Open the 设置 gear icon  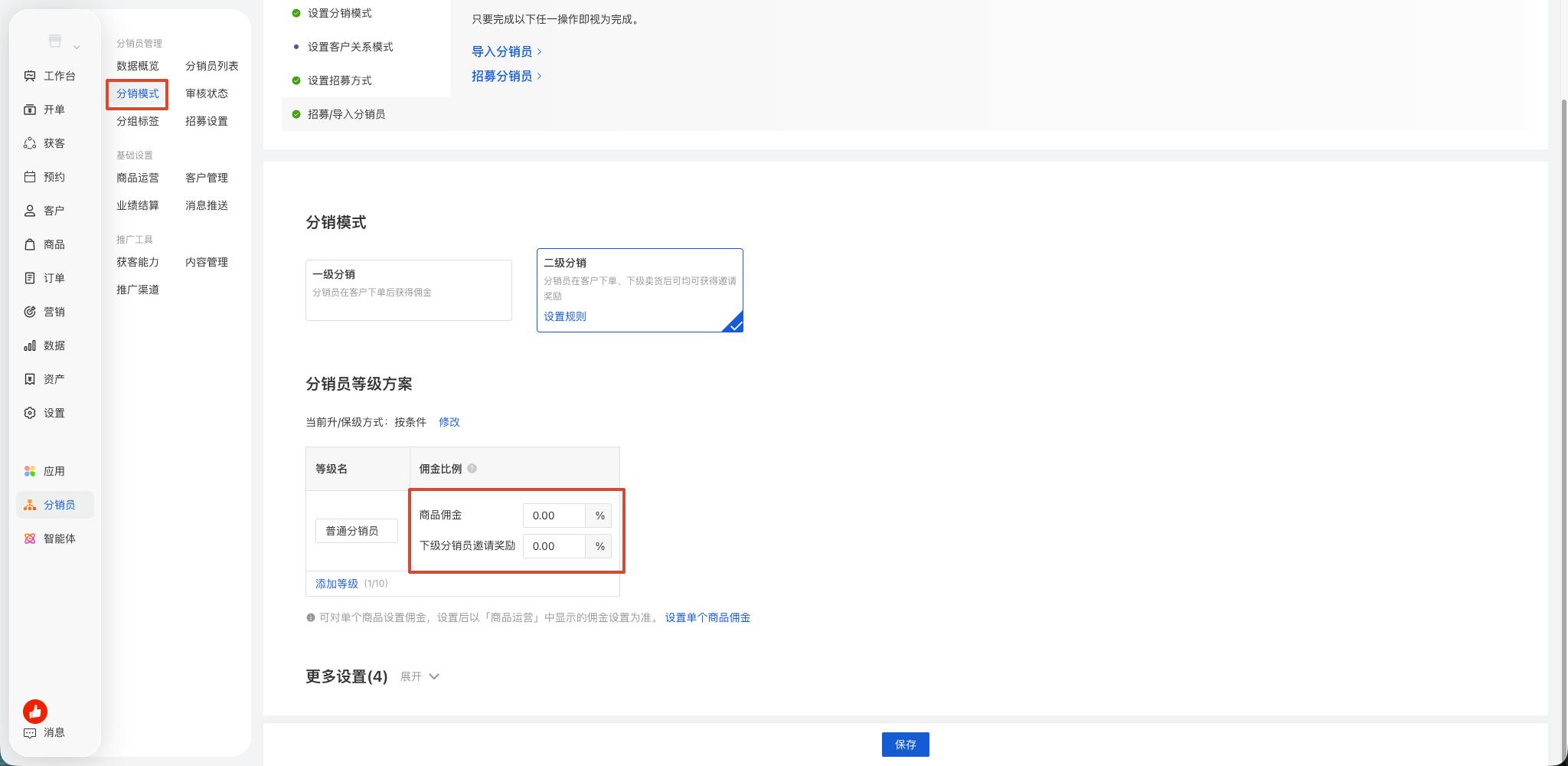tap(30, 413)
